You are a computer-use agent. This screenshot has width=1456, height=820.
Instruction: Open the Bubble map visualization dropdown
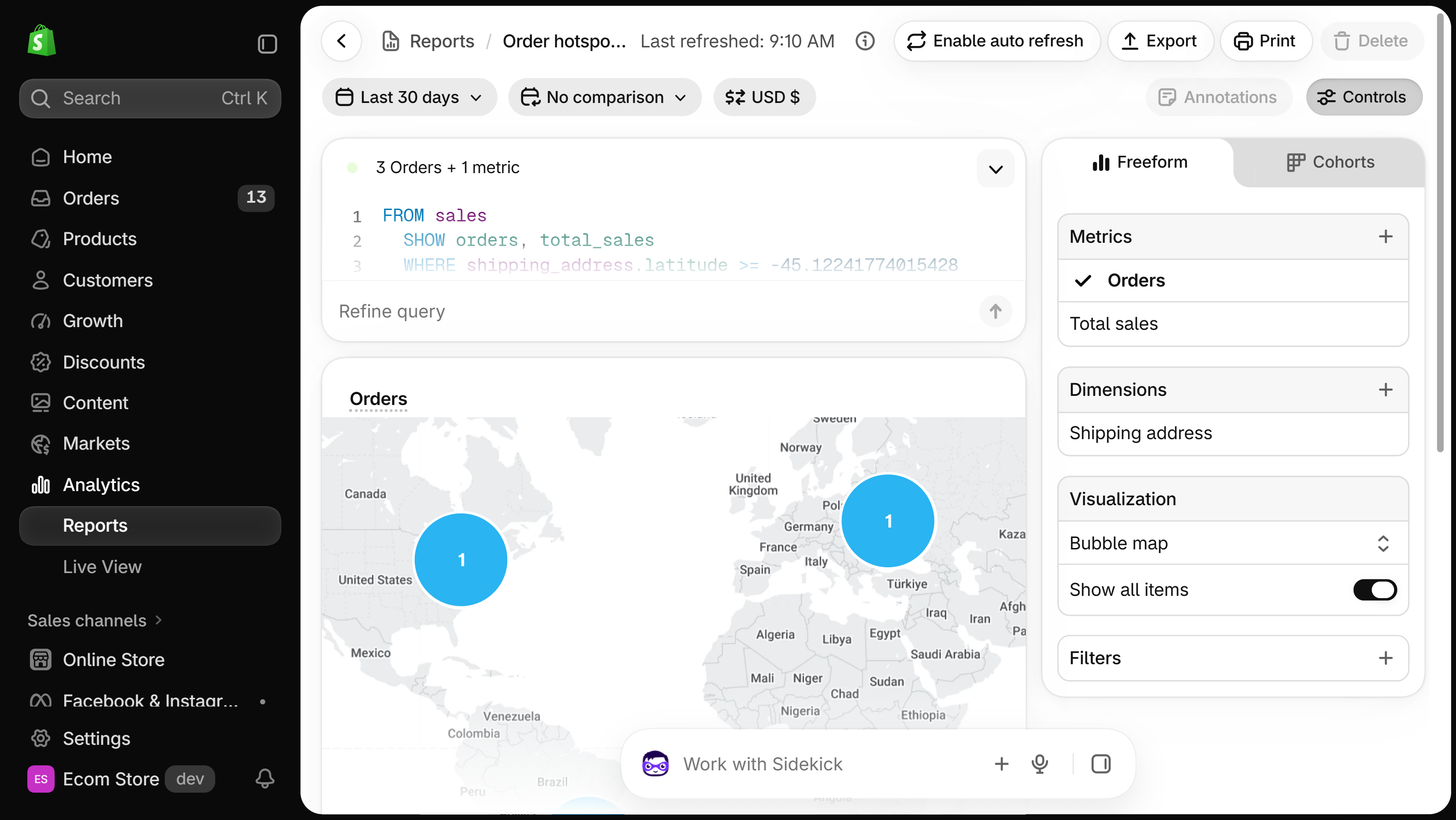[1233, 543]
